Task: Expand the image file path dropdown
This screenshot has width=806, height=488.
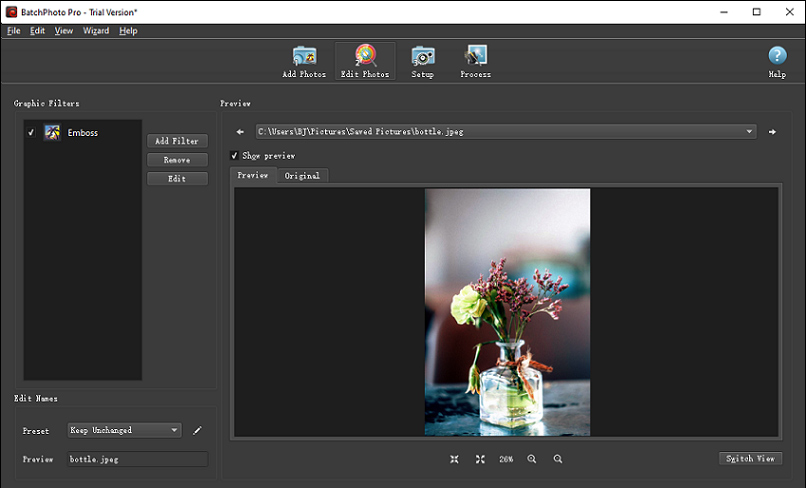Action: coord(749,132)
